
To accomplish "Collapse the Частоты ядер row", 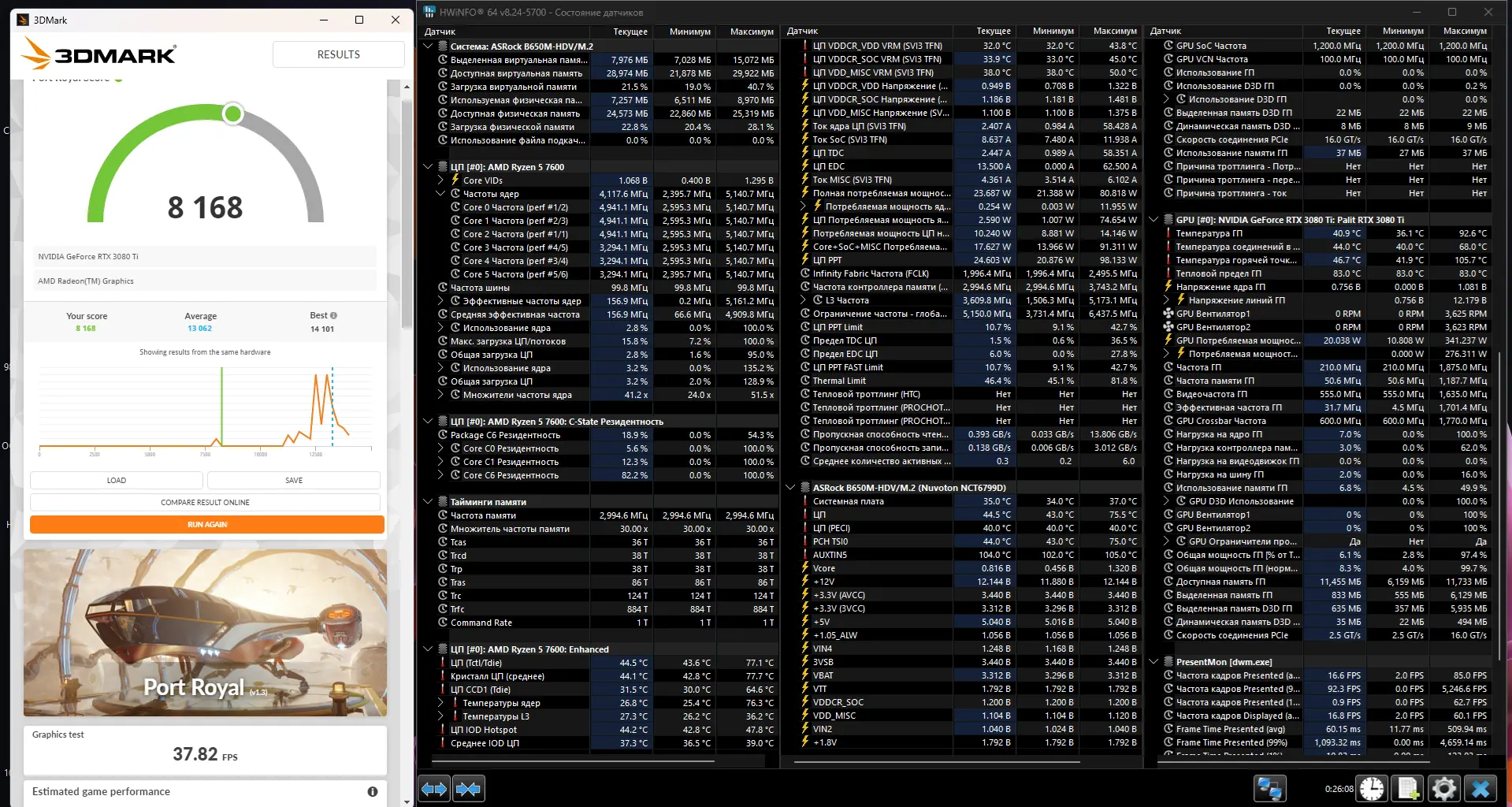I will click(x=440, y=194).
